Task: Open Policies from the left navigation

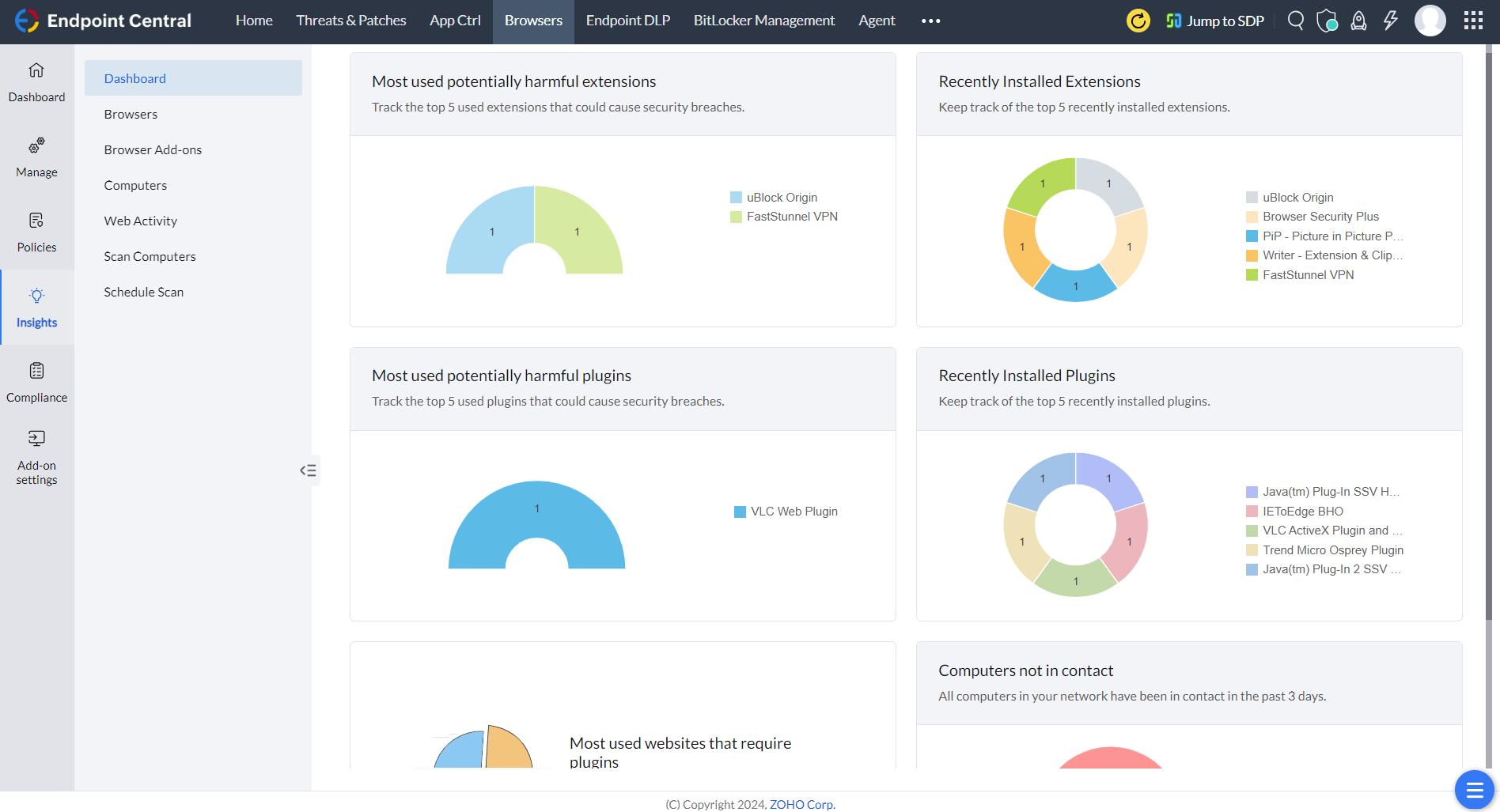Action: coord(36,232)
